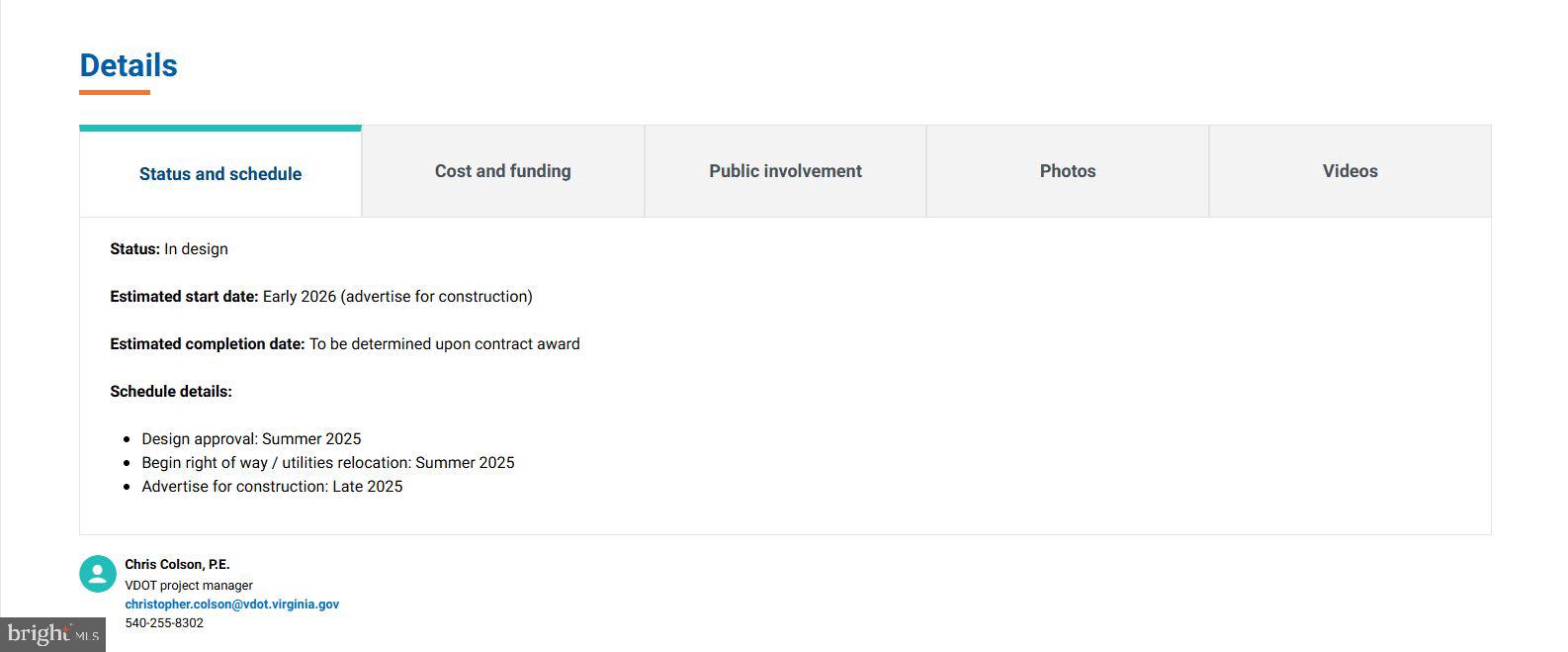The height and width of the screenshot is (652, 1568).
Task: Go to the Videos tab
Action: click(x=1350, y=171)
